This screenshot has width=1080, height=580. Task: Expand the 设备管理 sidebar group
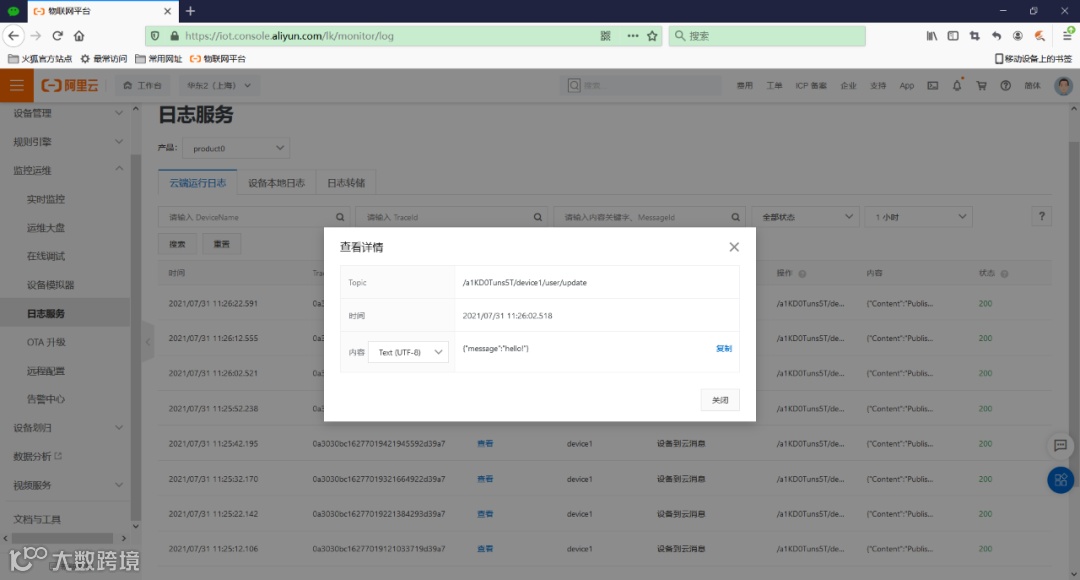click(68, 113)
